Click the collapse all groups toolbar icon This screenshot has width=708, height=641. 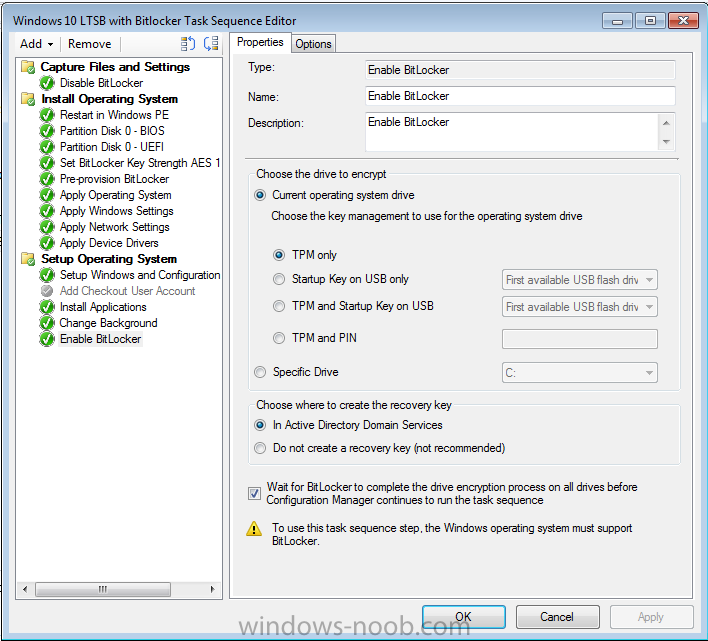coord(211,44)
